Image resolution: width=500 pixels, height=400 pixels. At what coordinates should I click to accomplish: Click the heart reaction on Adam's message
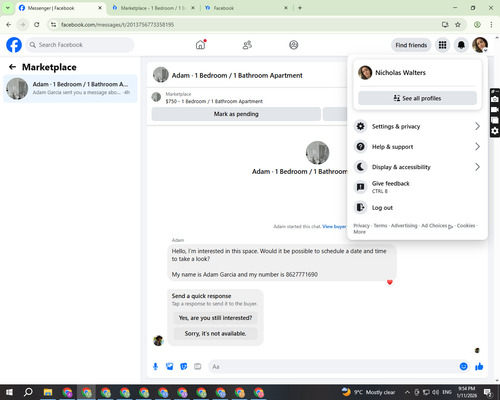[x=390, y=282]
